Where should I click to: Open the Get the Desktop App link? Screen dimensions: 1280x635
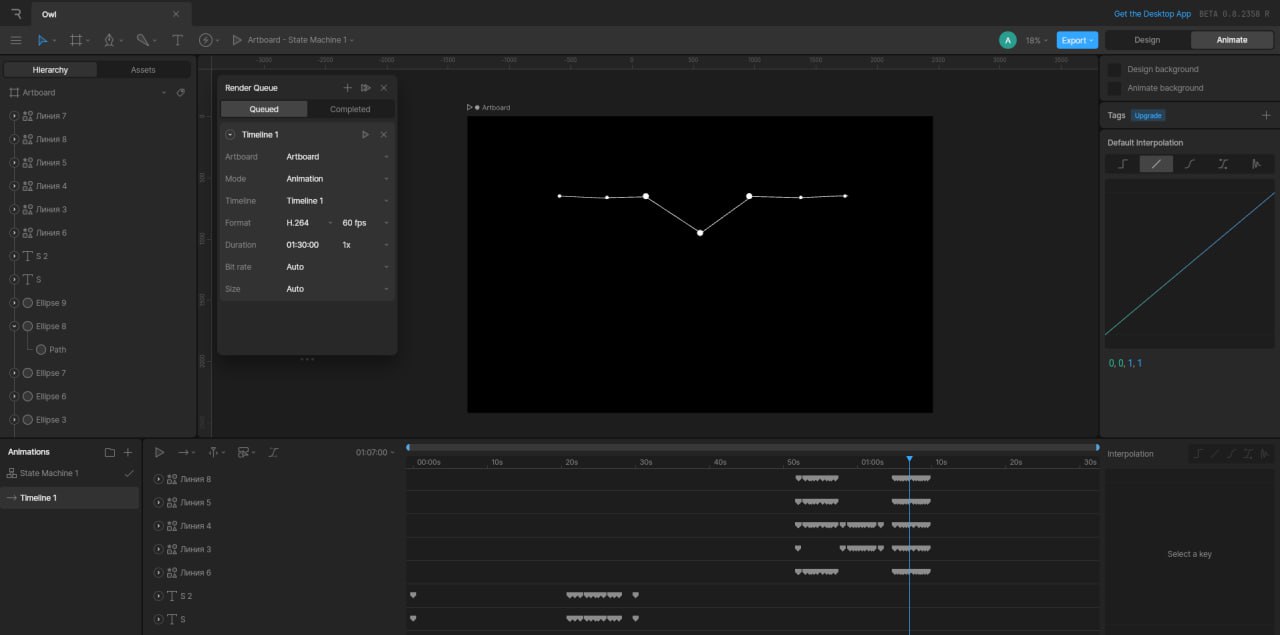tap(1152, 14)
